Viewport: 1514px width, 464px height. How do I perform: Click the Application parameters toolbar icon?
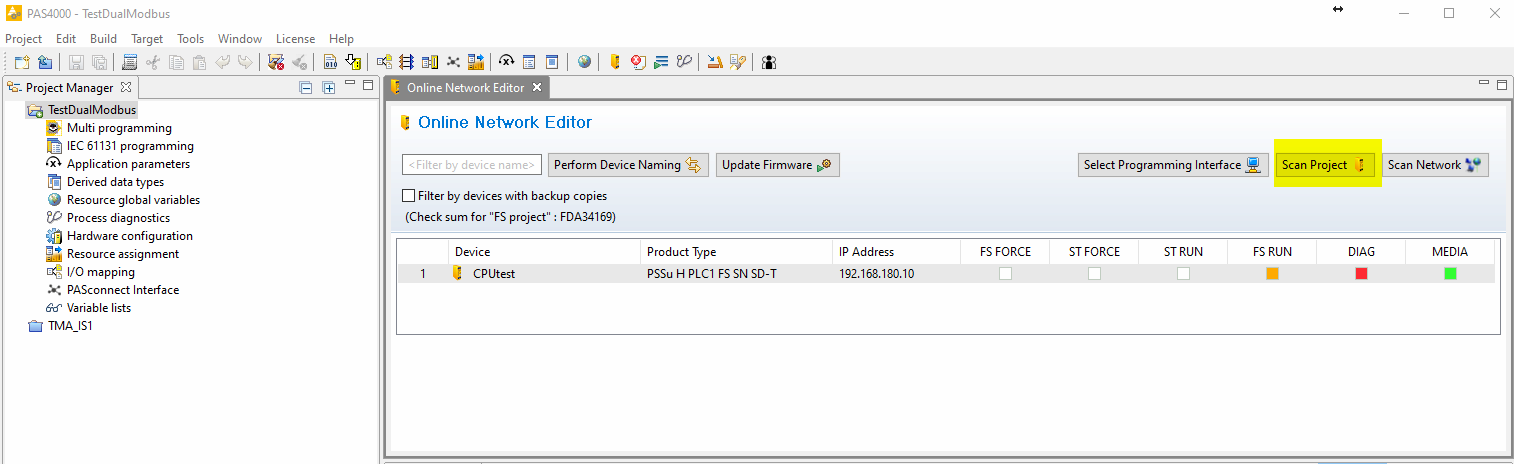point(506,62)
